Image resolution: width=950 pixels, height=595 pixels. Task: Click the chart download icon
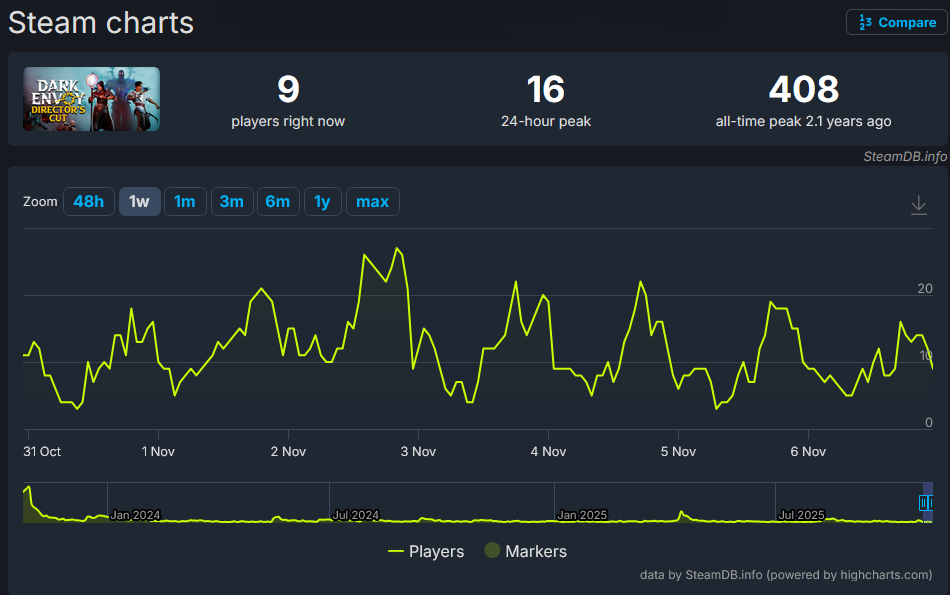coord(918,205)
